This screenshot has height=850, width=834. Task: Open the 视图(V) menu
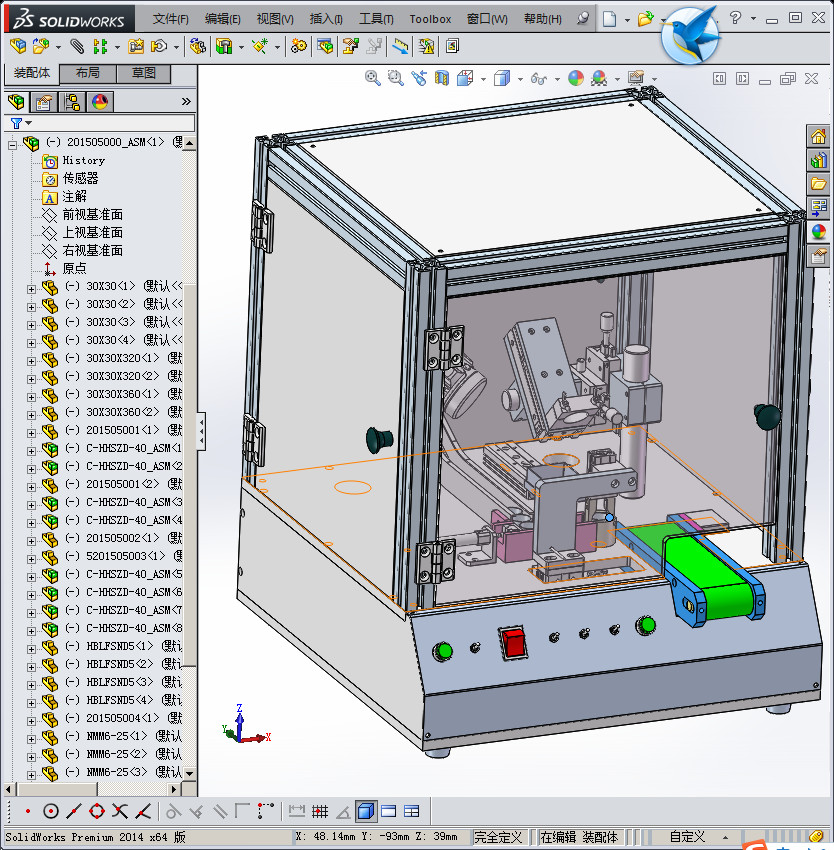pyautogui.click(x=275, y=19)
